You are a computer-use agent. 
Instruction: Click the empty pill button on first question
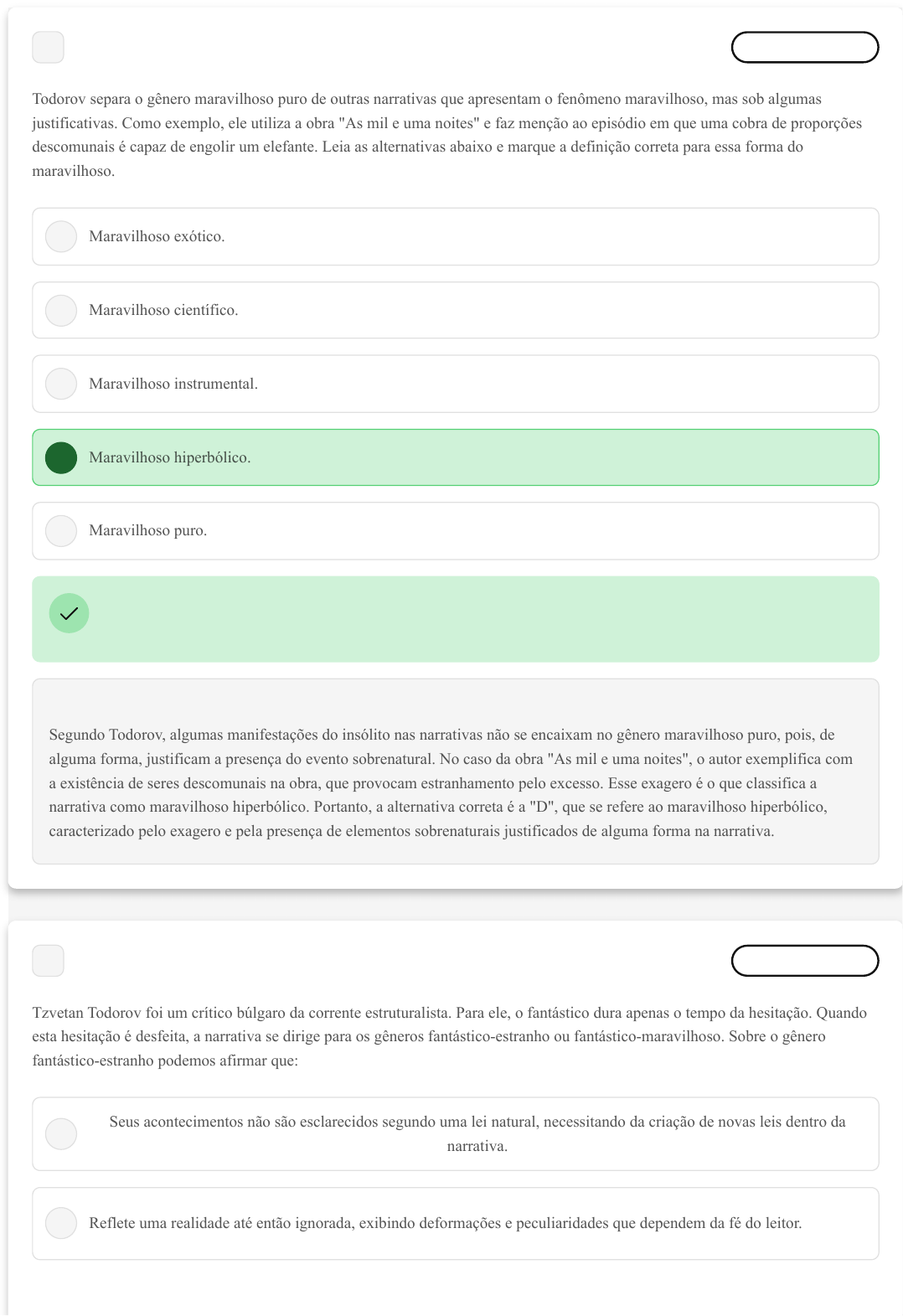pos(804,48)
